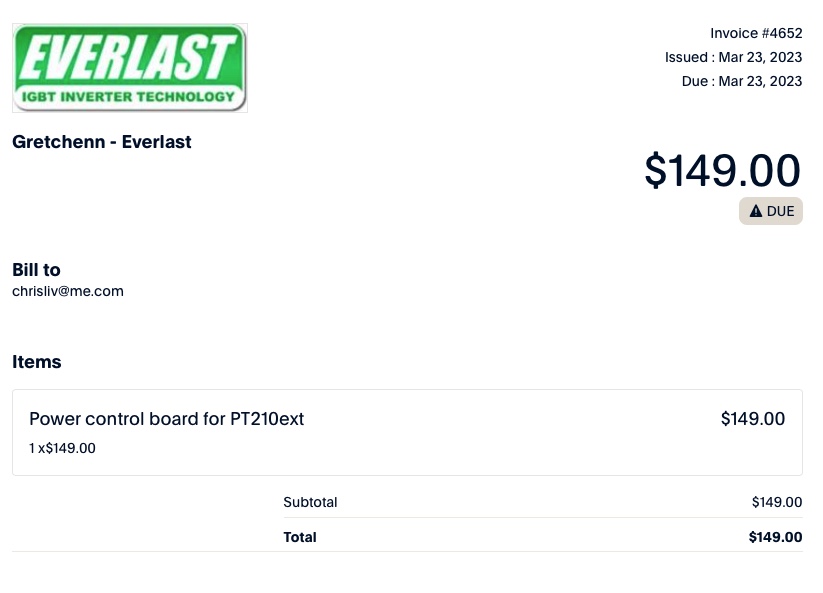Screen dimensions: 823x593
Task: Click the bold Total amount $149.00
Action: 775,537
